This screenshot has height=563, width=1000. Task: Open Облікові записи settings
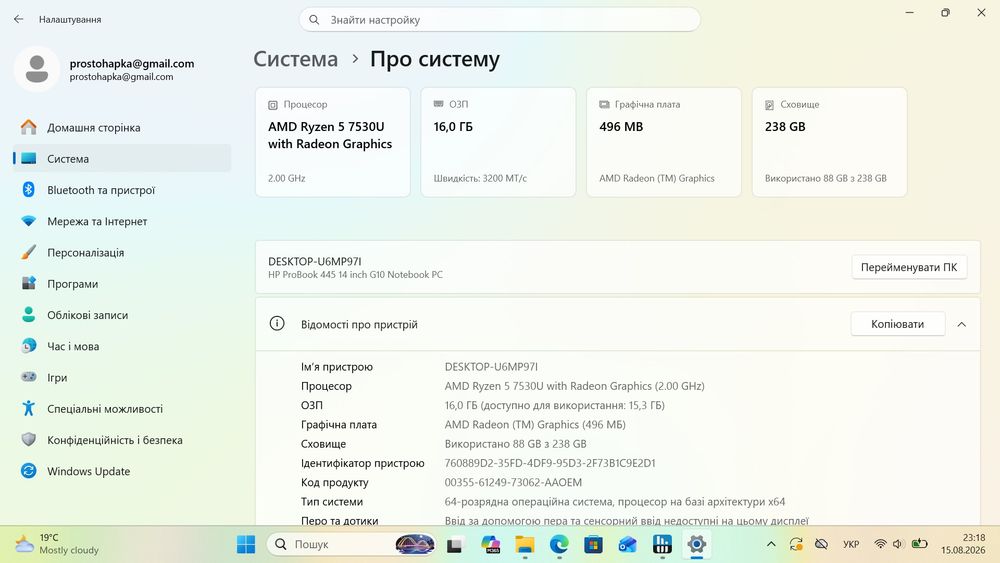122,315
